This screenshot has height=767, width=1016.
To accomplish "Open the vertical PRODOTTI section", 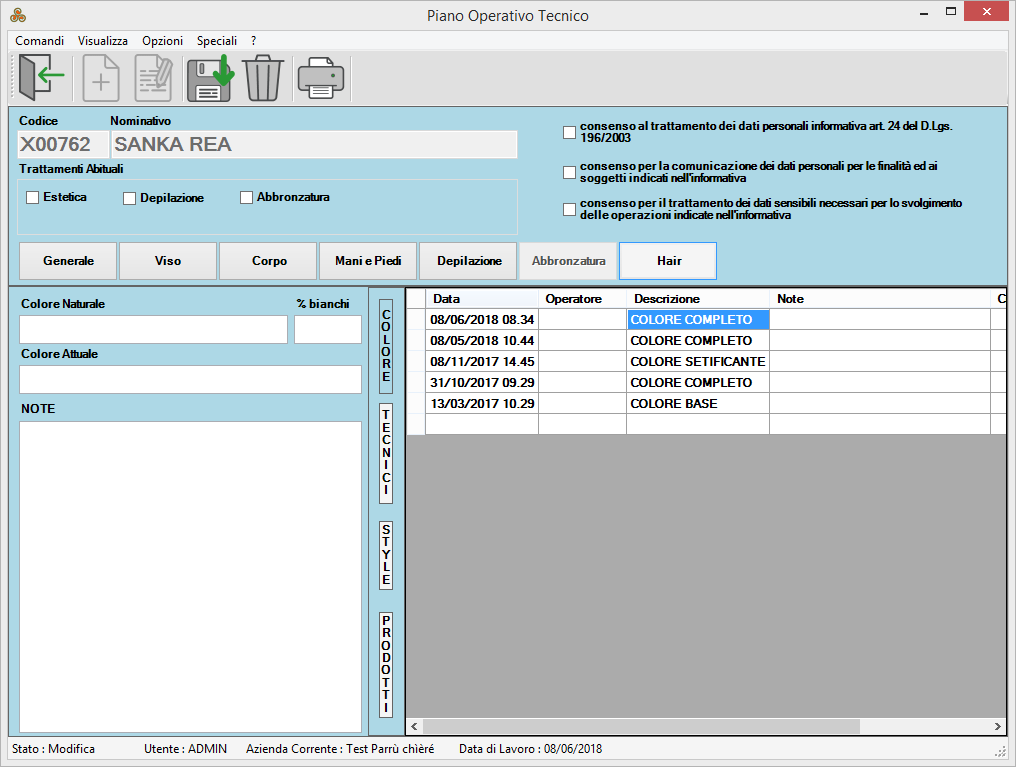I will click(386, 664).
